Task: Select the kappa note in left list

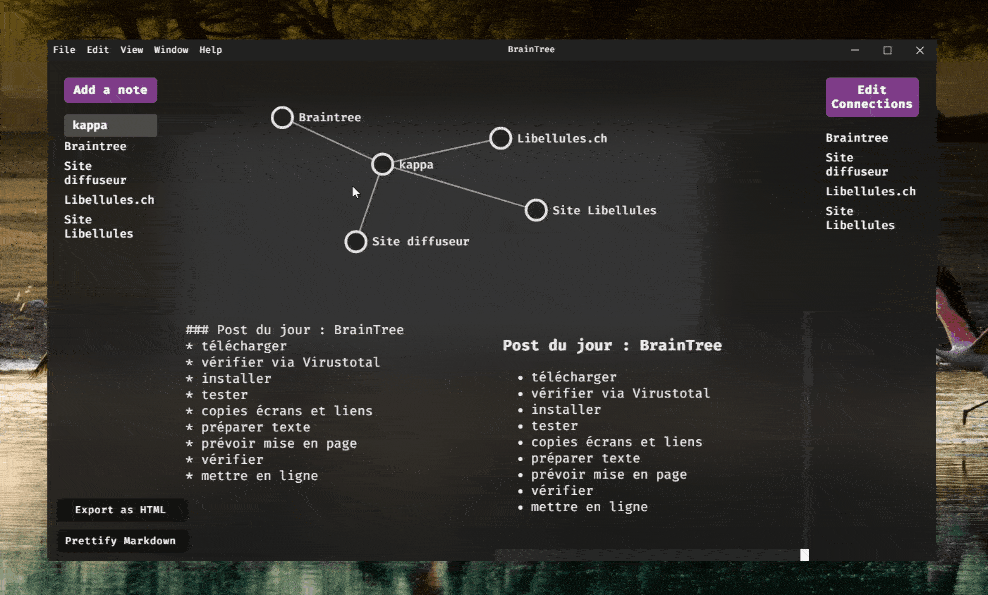Action: coord(110,125)
